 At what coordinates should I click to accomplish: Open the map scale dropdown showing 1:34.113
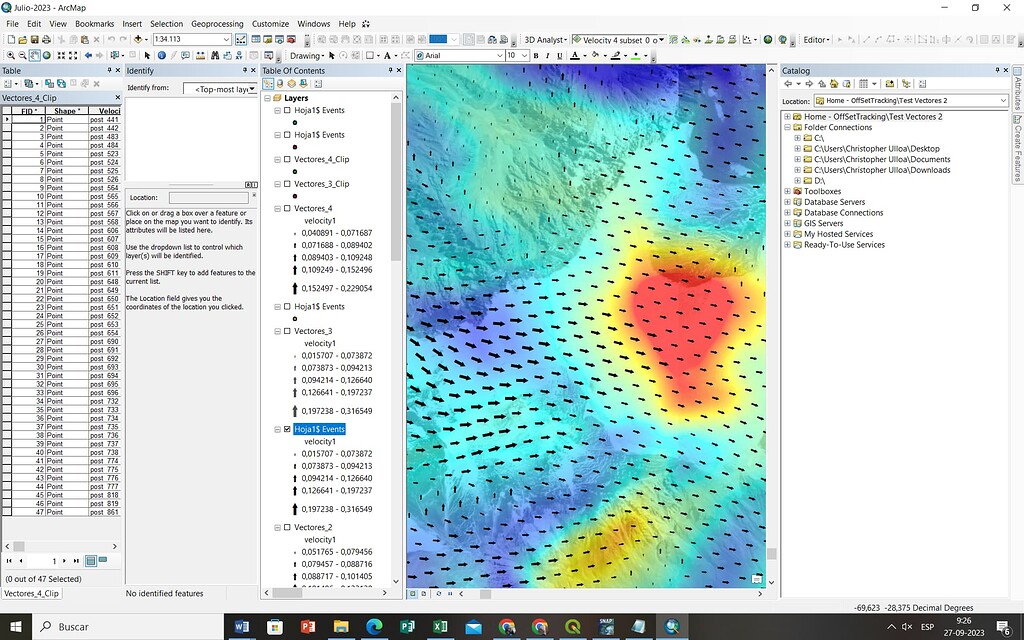click(227, 38)
